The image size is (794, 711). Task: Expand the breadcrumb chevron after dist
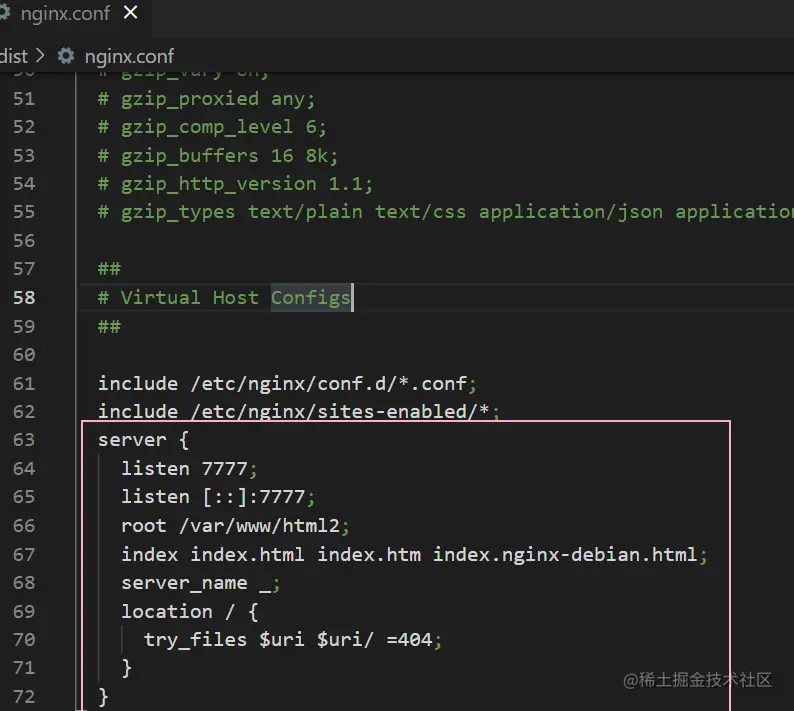[40, 55]
